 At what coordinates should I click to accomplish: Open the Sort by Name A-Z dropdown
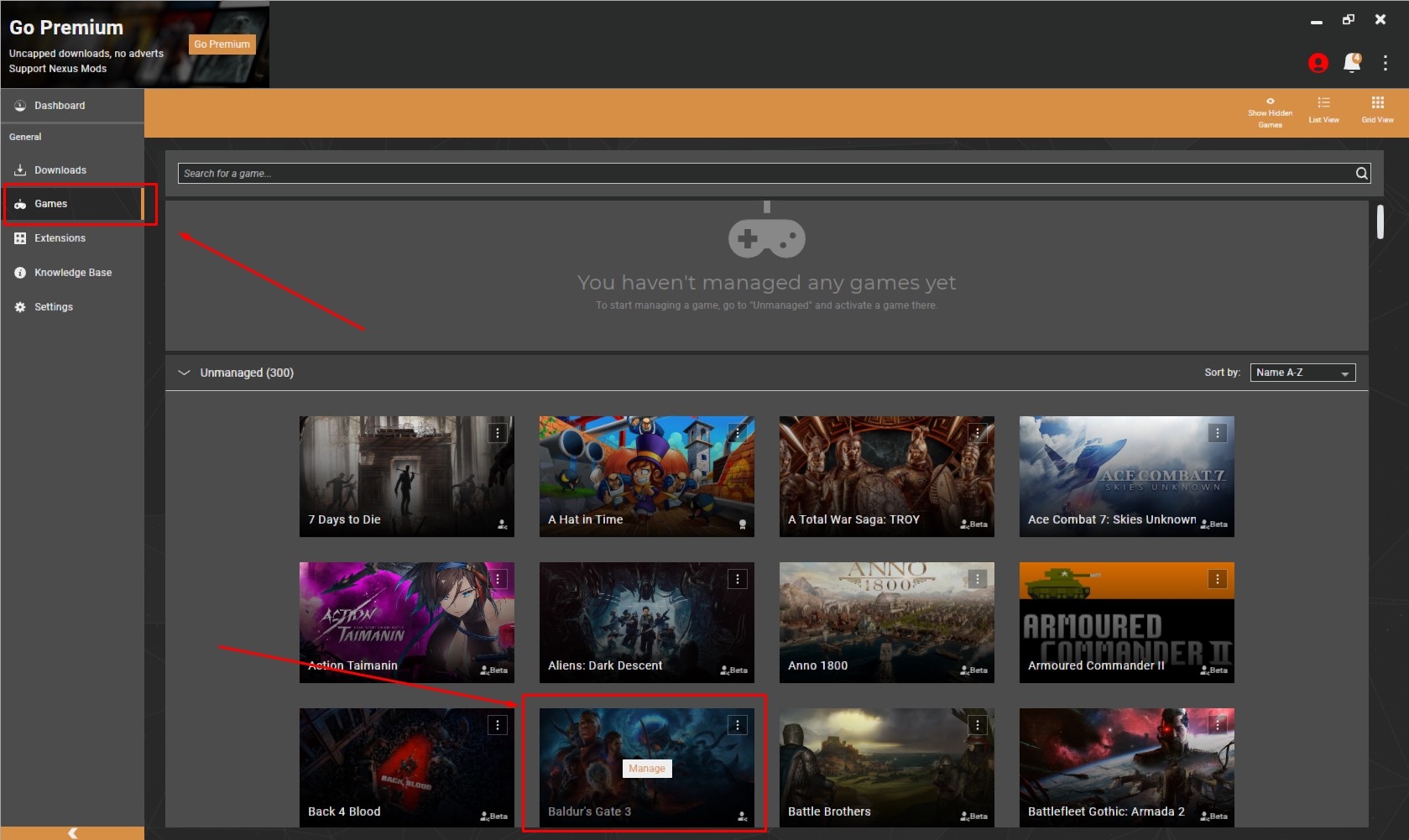click(x=1302, y=373)
